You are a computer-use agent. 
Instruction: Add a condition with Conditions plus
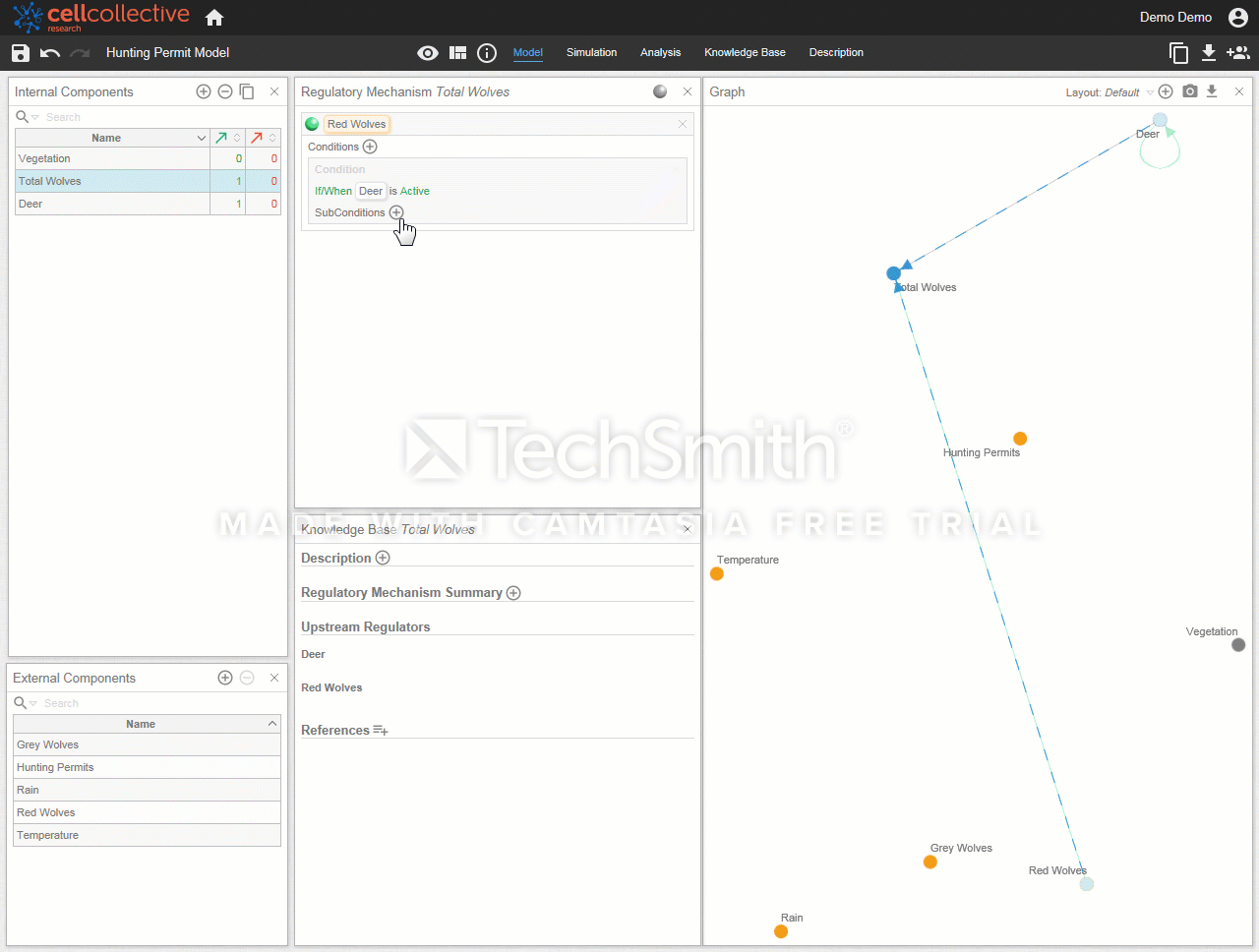click(370, 147)
